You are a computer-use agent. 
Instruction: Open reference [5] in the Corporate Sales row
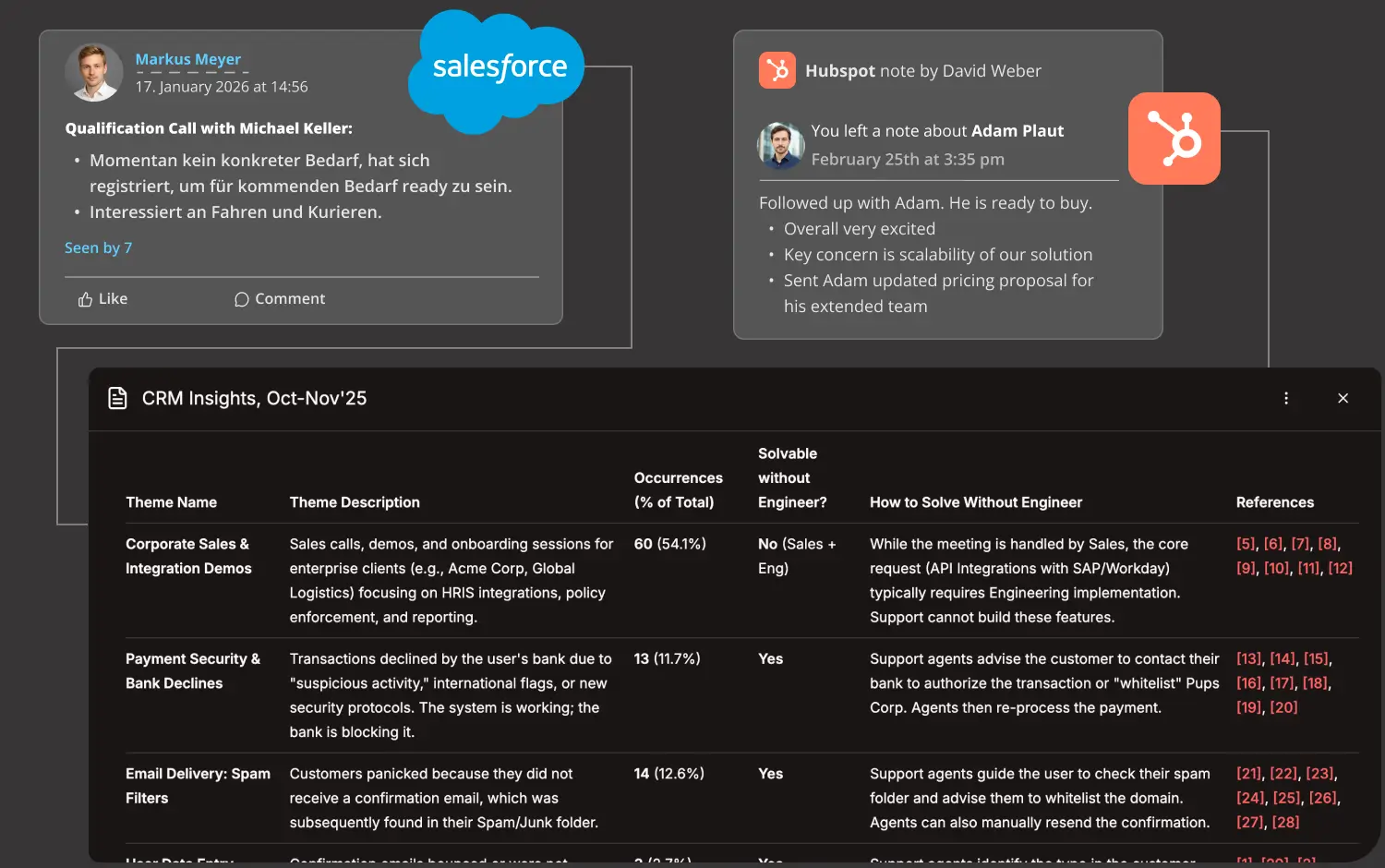1244,544
